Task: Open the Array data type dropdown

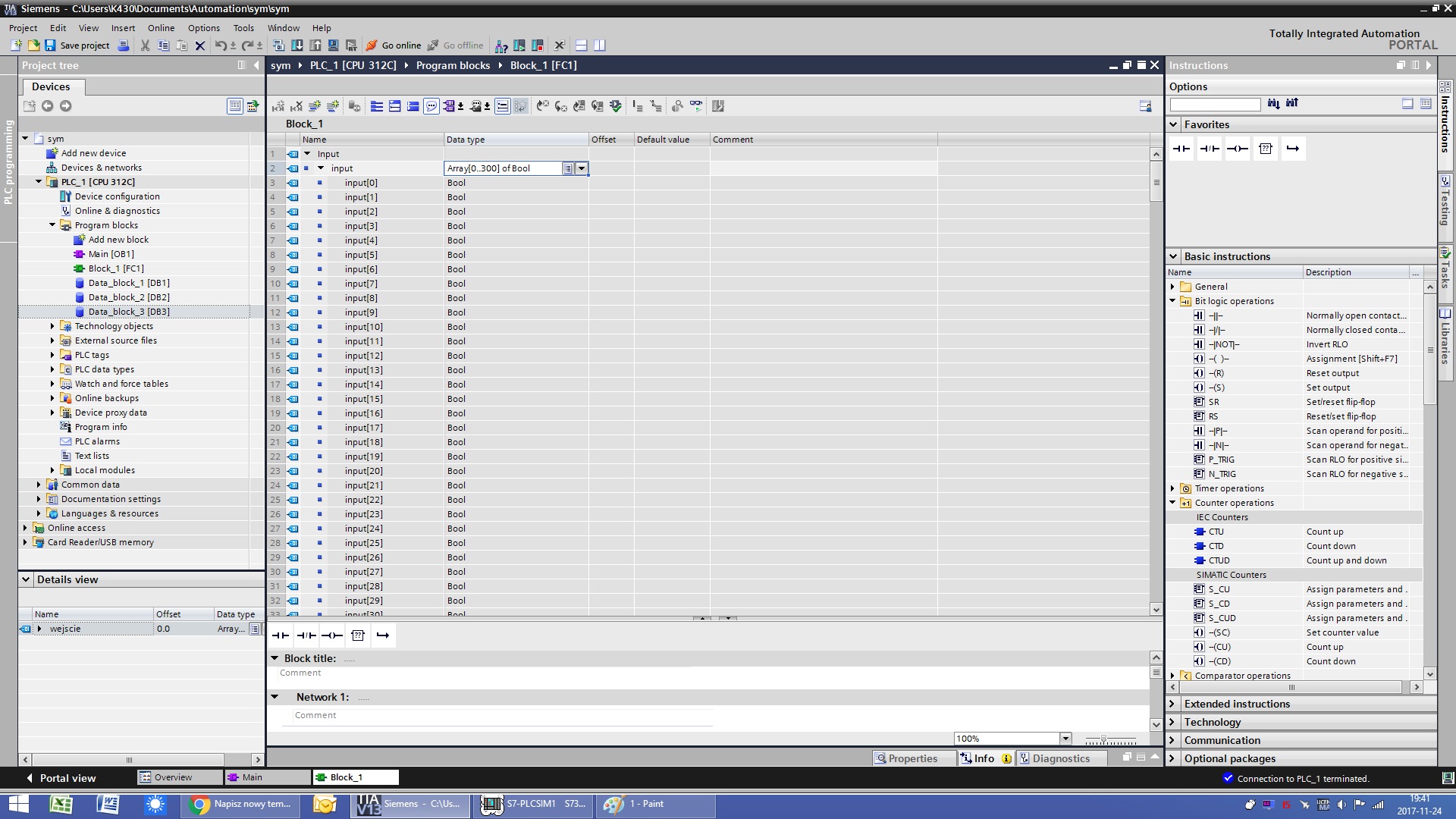Action: [x=582, y=168]
